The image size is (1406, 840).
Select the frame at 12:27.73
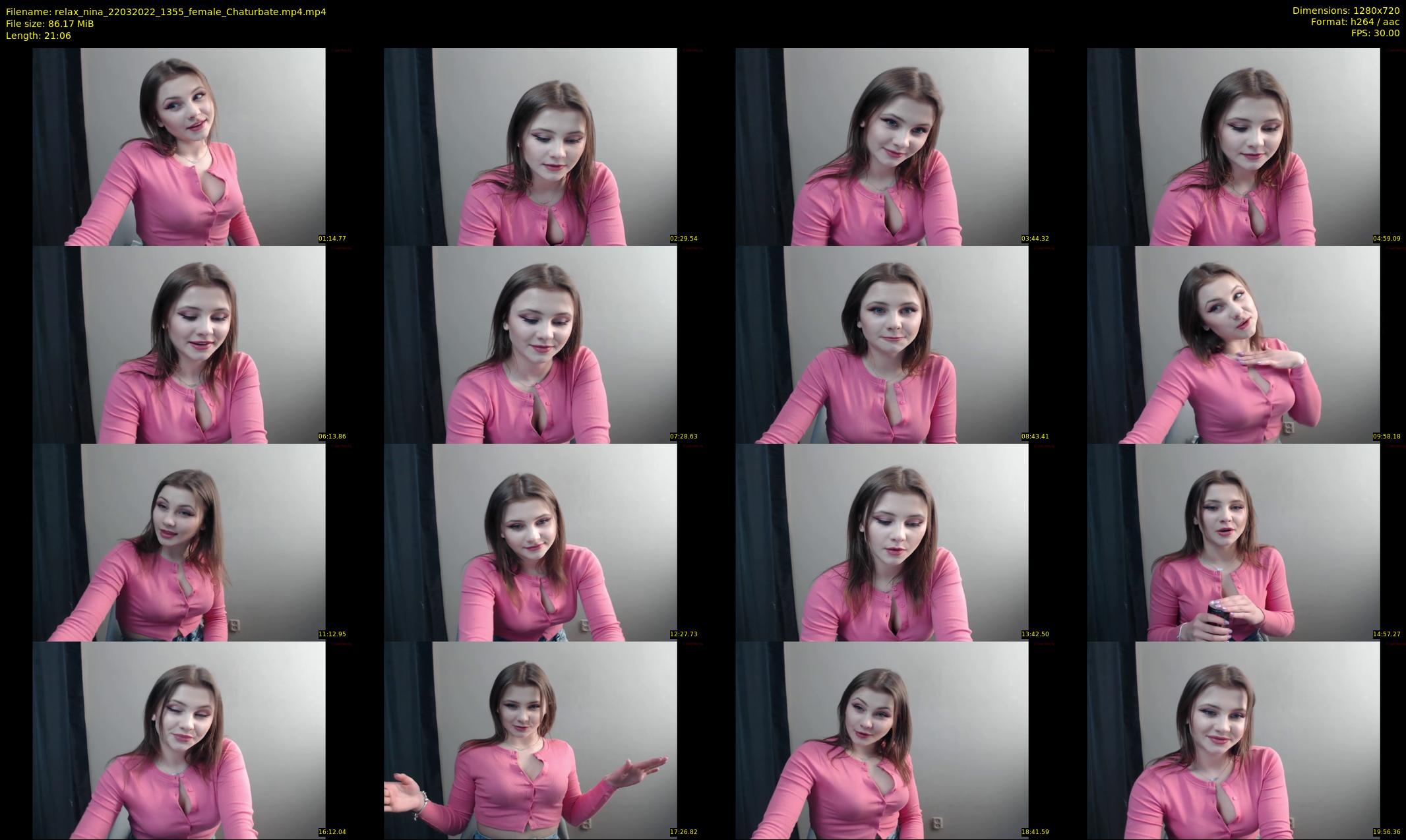pyautogui.click(x=530, y=542)
